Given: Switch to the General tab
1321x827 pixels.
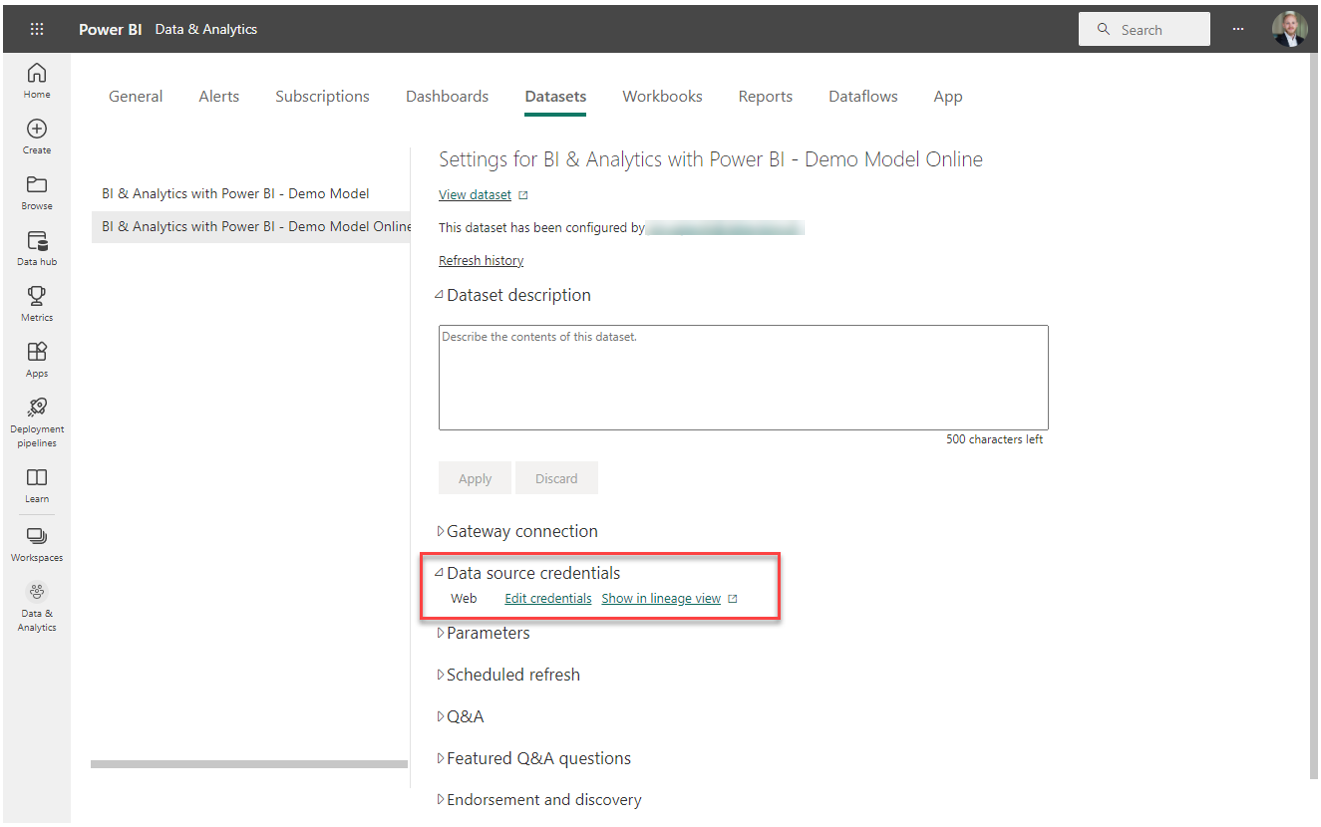Looking at the screenshot, I should (135, 97).
